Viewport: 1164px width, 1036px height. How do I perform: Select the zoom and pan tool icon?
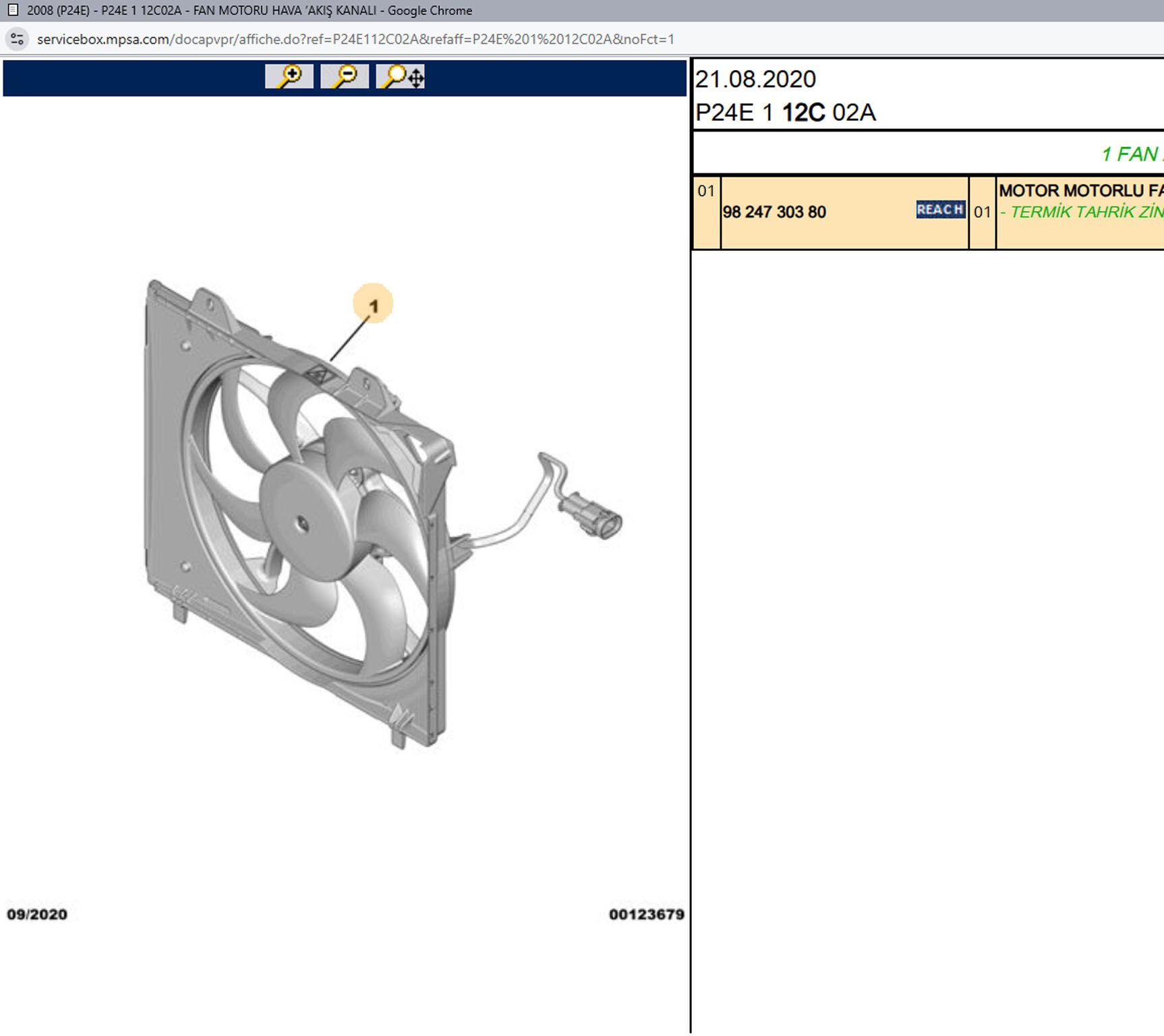click(401, 76)
